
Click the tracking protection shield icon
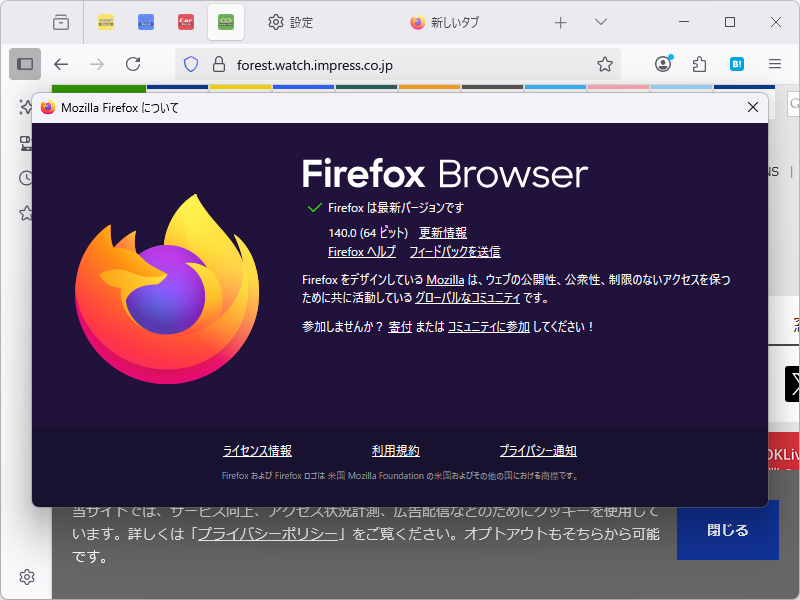pos(190,63)
